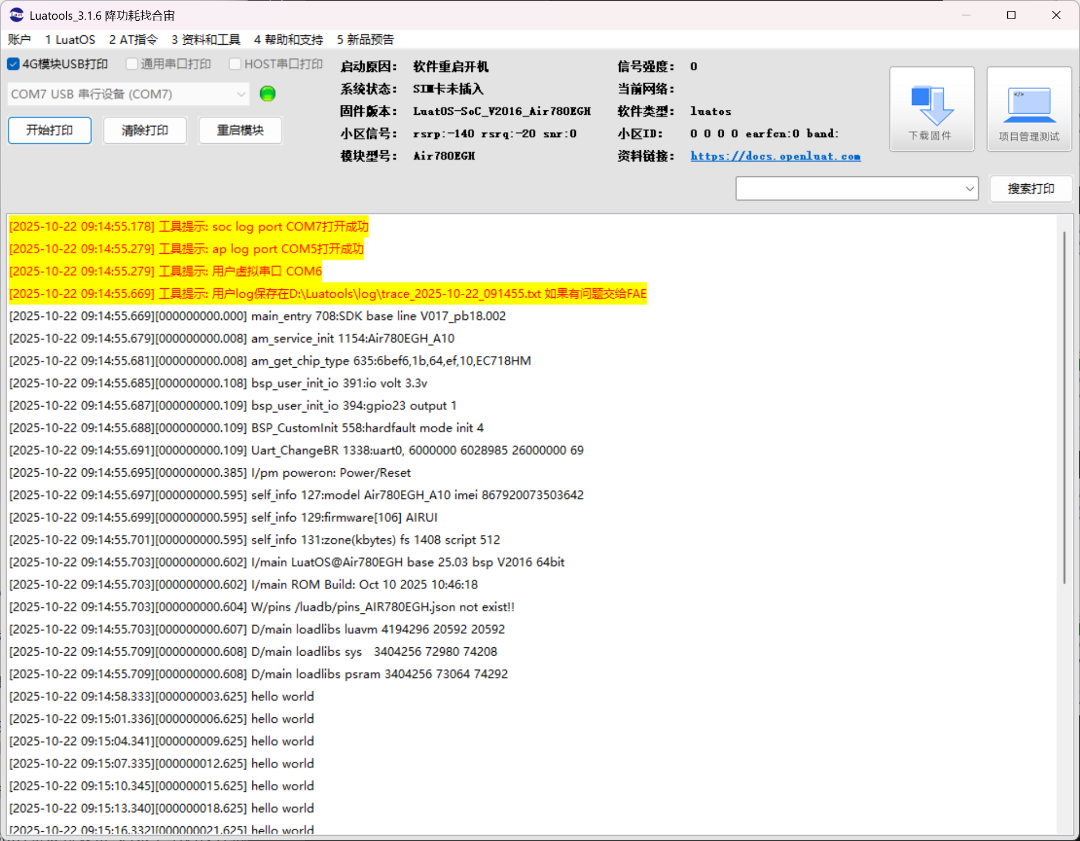This screenshot has height=841, width=1080.
Task: Open the 账户 menu
Action: point(19,39)
